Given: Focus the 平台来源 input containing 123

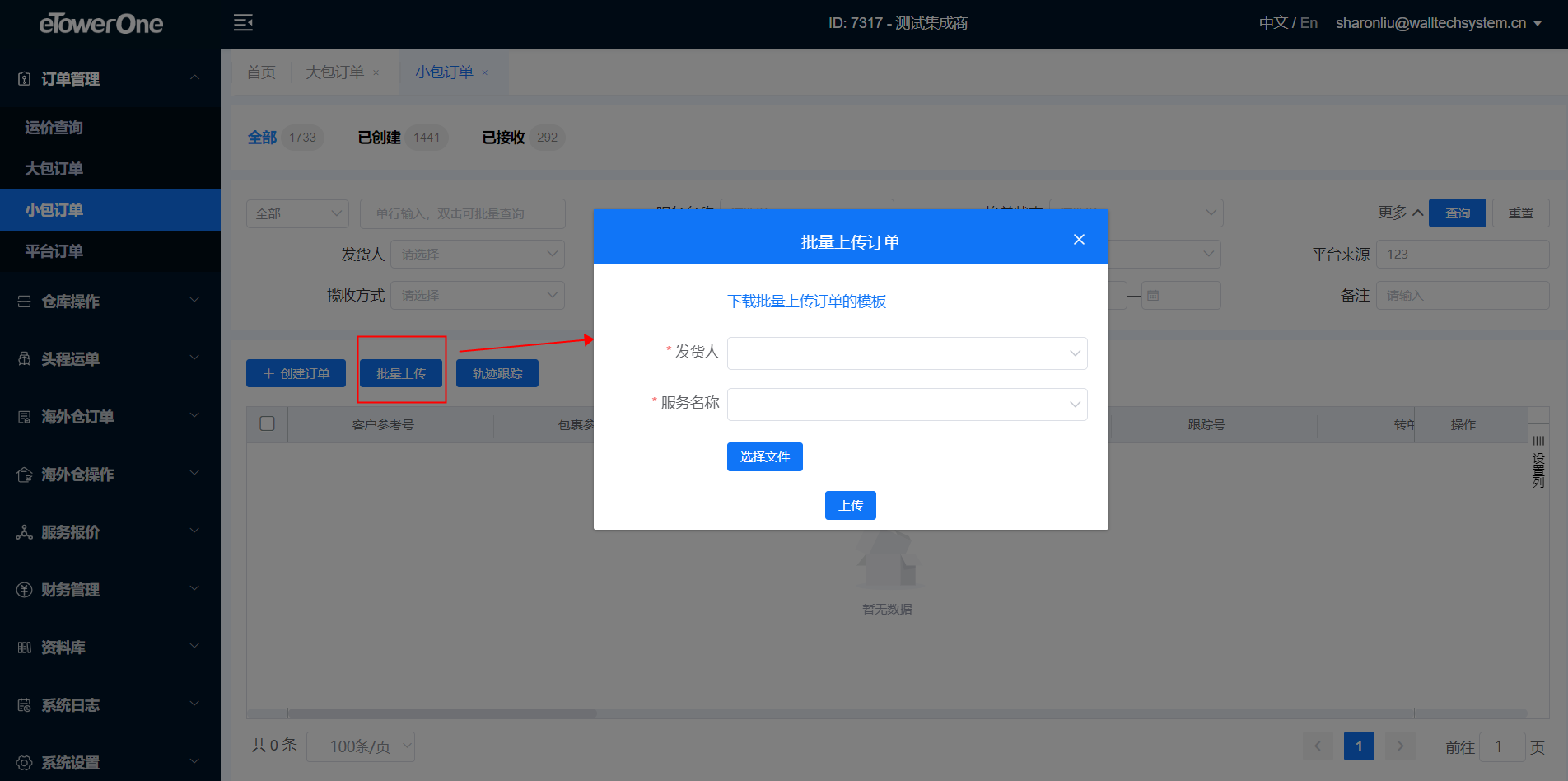Looking at the screenshot, I should tap(1463, 254).
